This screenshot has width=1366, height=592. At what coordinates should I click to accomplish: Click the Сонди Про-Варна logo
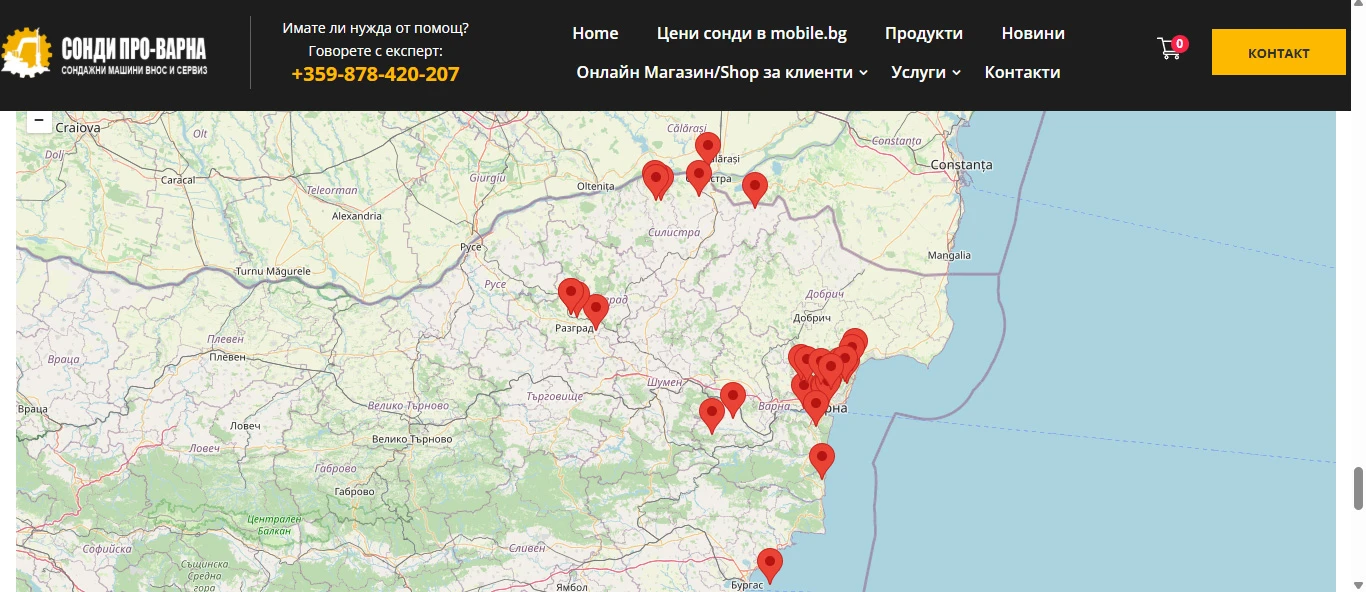click(x=106, y=53)
